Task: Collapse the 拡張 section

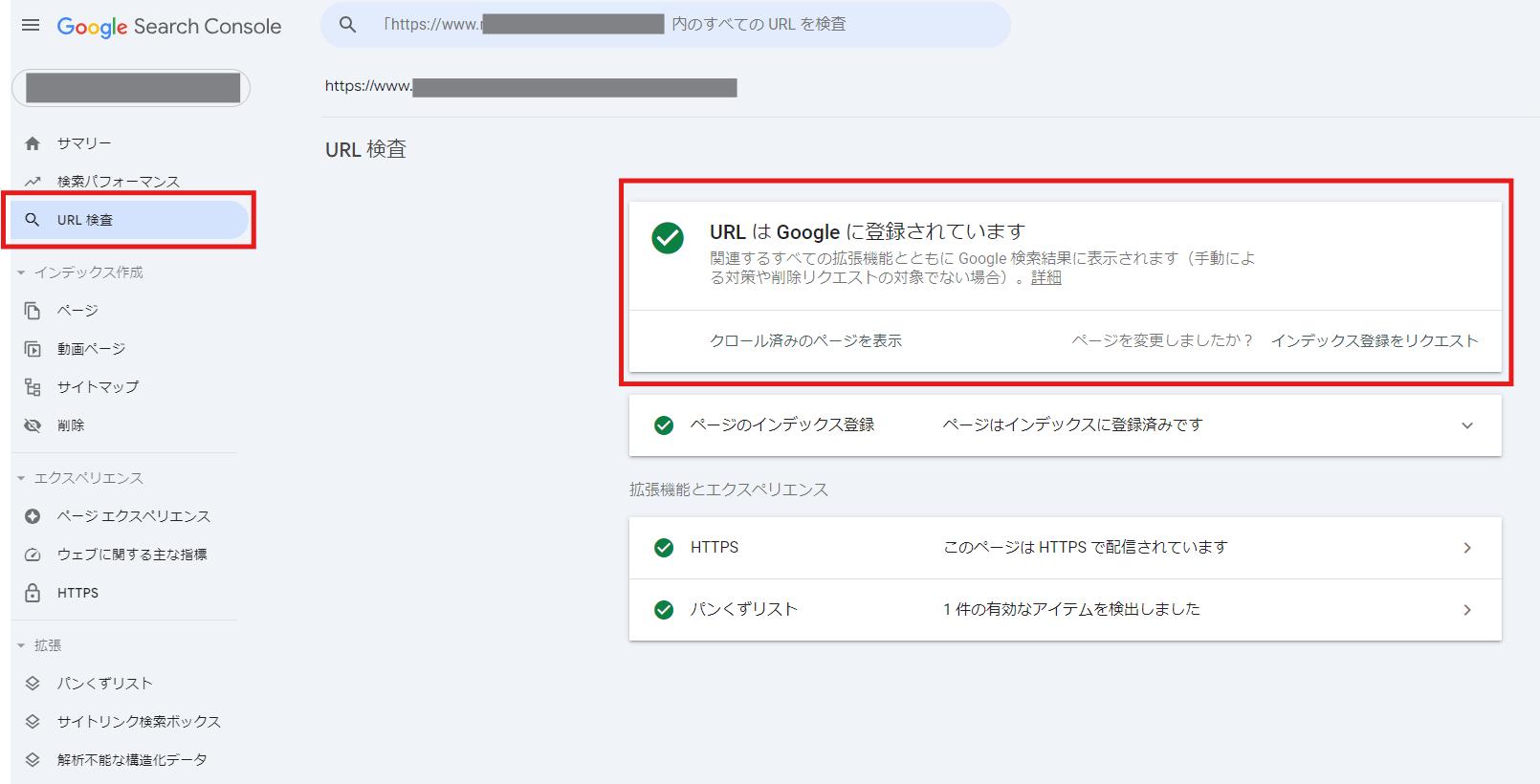Action: click(x=21, y=645)
